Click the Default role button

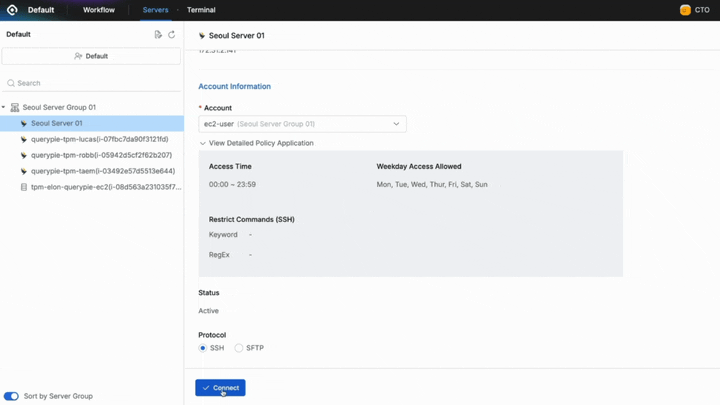pos(91,56)
